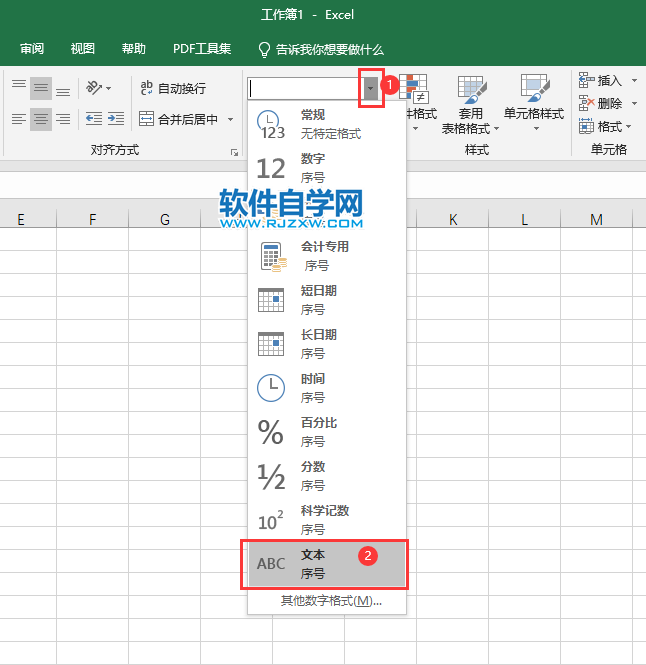
Task: Expand the 合并后居中 dropdown arrow
Action: 230,119
